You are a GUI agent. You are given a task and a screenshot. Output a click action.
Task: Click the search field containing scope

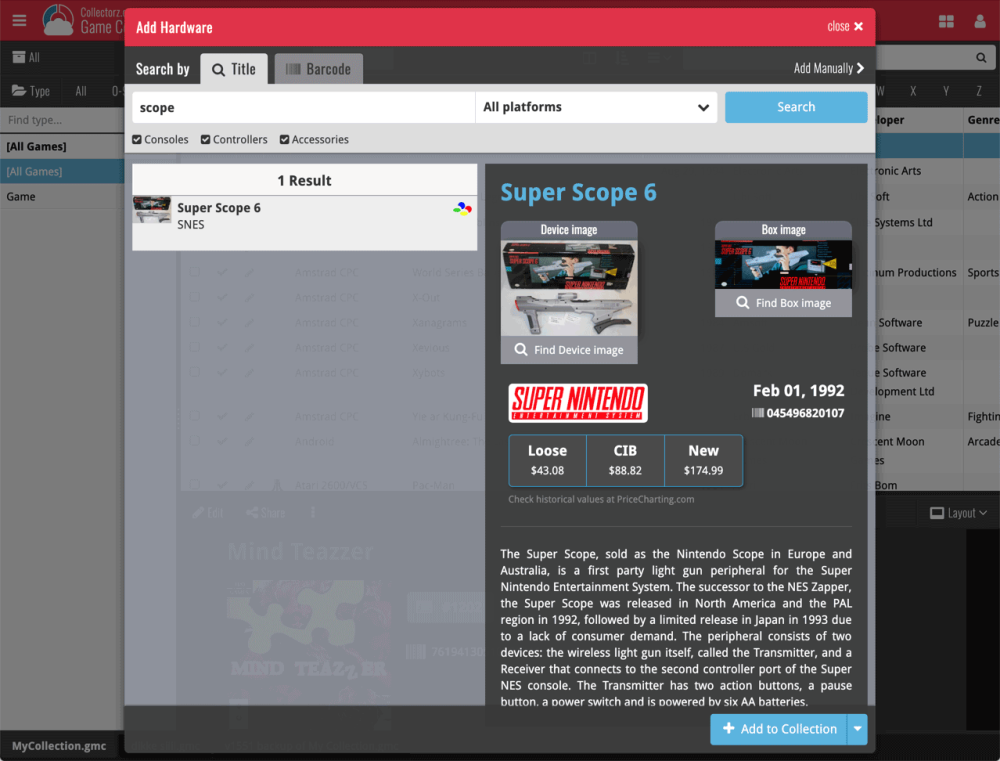click(x=300, y=106)
